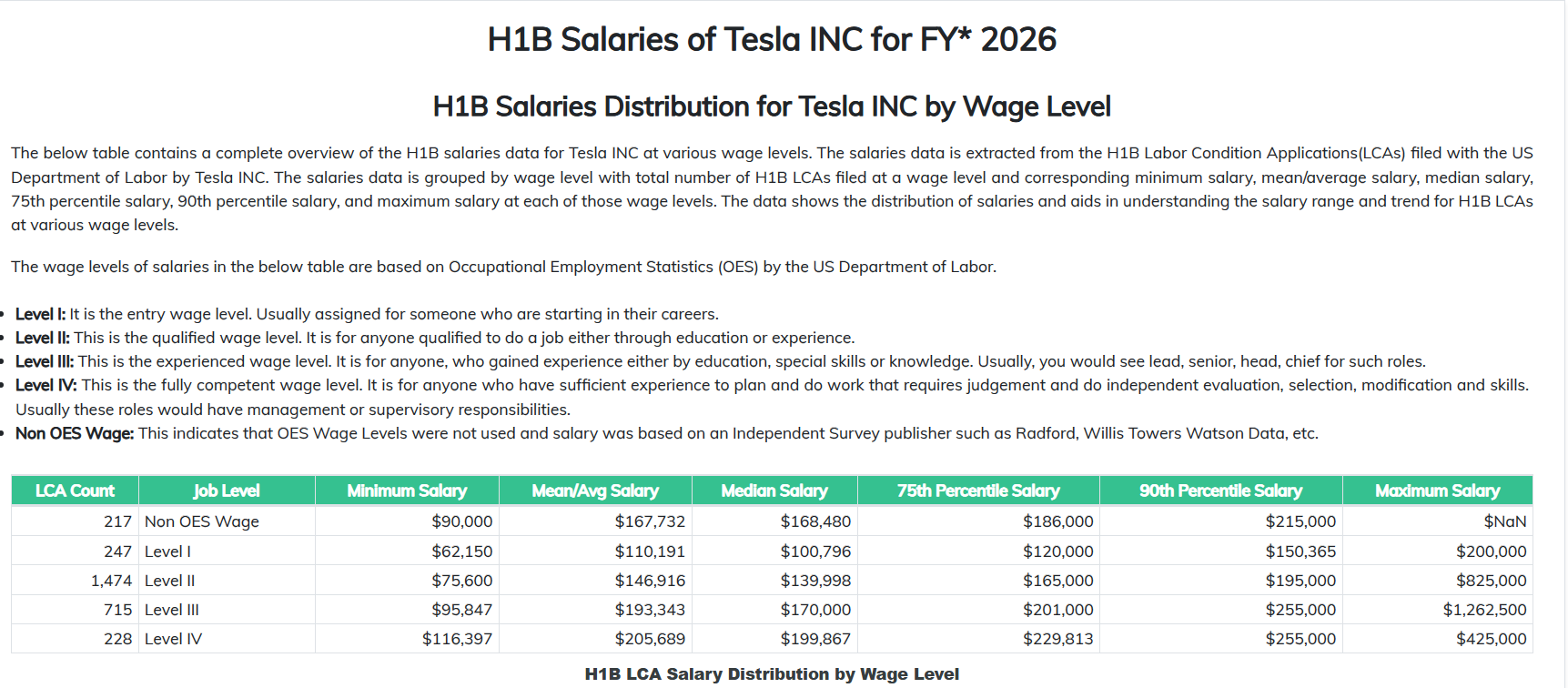Click the $NaN maximum salary cell
Viewport: 1568px width, 688px height.
pyautogui.click(x=1505, y=521)
